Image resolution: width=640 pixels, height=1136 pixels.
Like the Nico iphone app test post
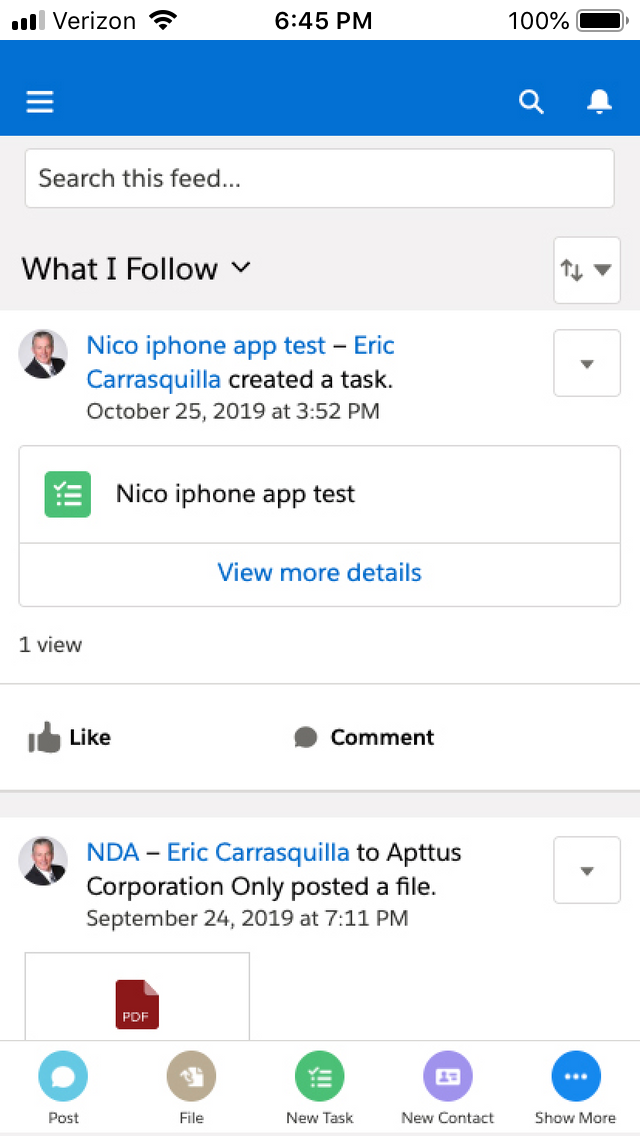pyautogui.click(x=68, y=737)
